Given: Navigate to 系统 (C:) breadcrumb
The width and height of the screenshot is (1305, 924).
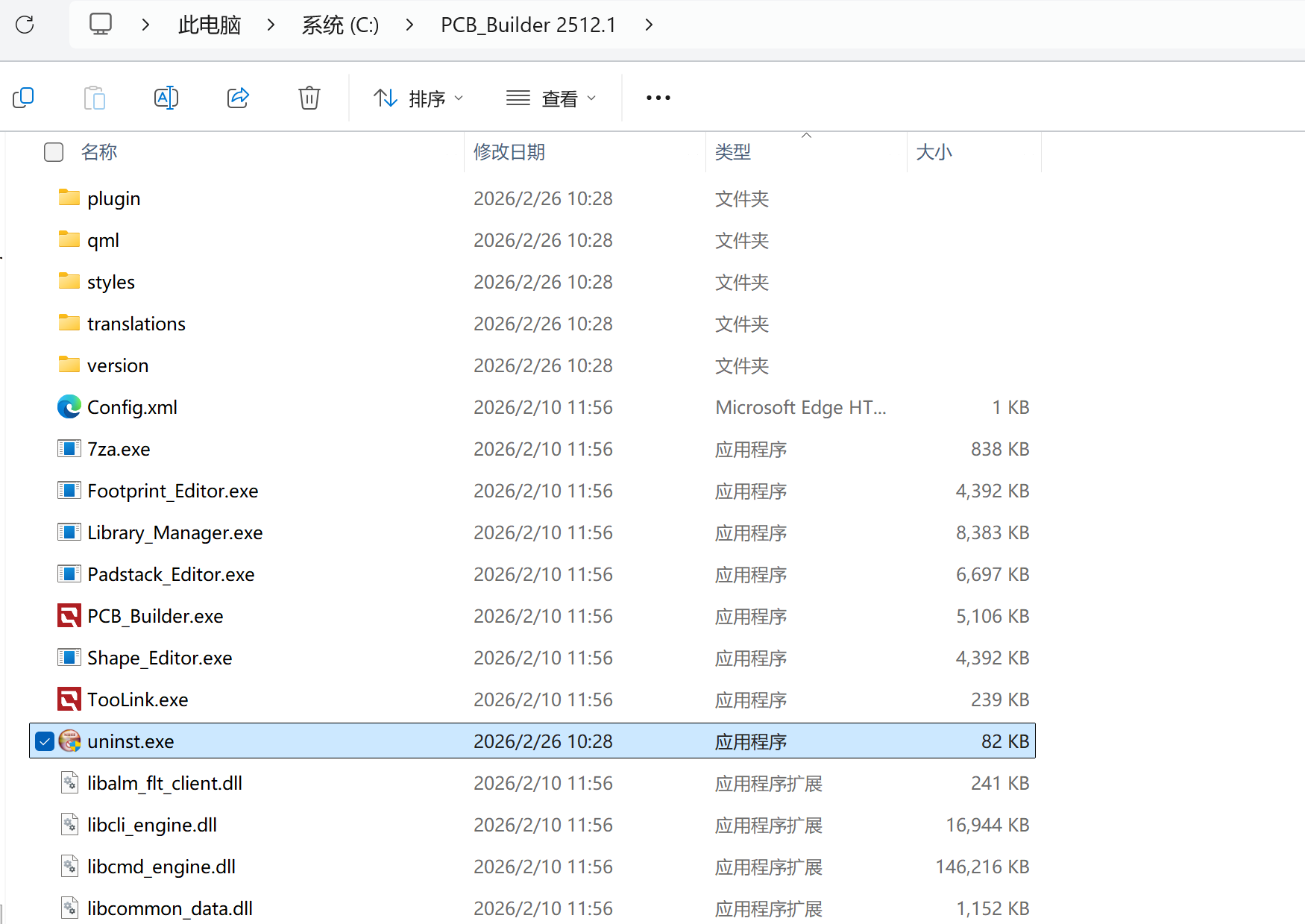Looking at the screenshot, I should pos(340,25).
